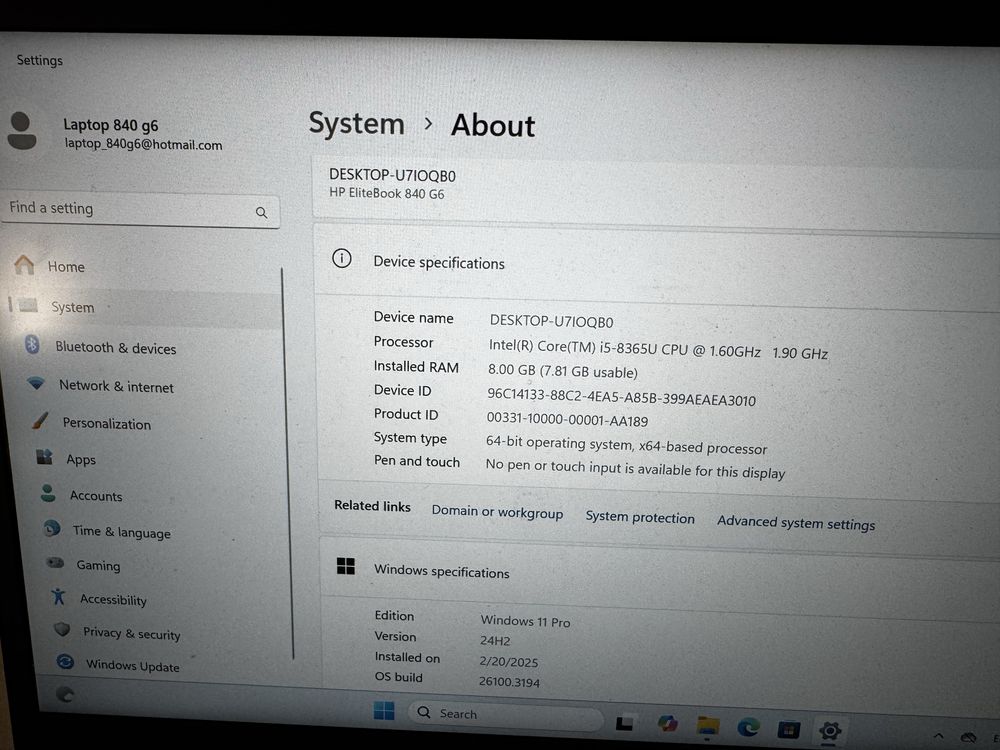
Task: Click the Home house icon
Action: click(x=24, y=264)
